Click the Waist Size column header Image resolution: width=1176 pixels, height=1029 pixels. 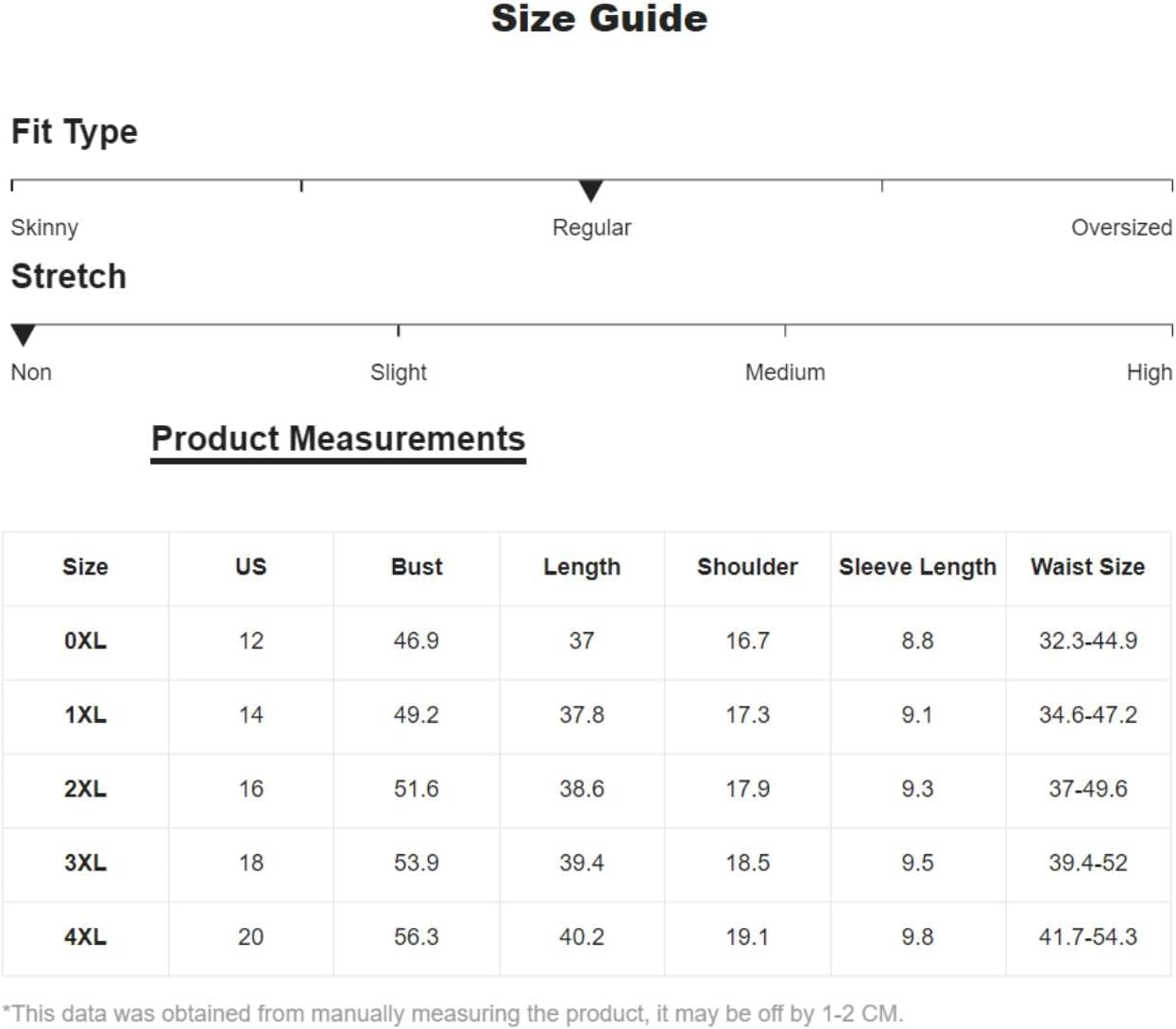tap(1087, 567)
